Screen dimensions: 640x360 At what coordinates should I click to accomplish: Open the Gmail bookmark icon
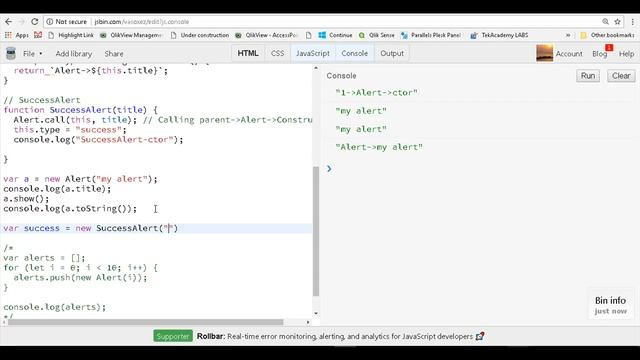coord(38,35)
